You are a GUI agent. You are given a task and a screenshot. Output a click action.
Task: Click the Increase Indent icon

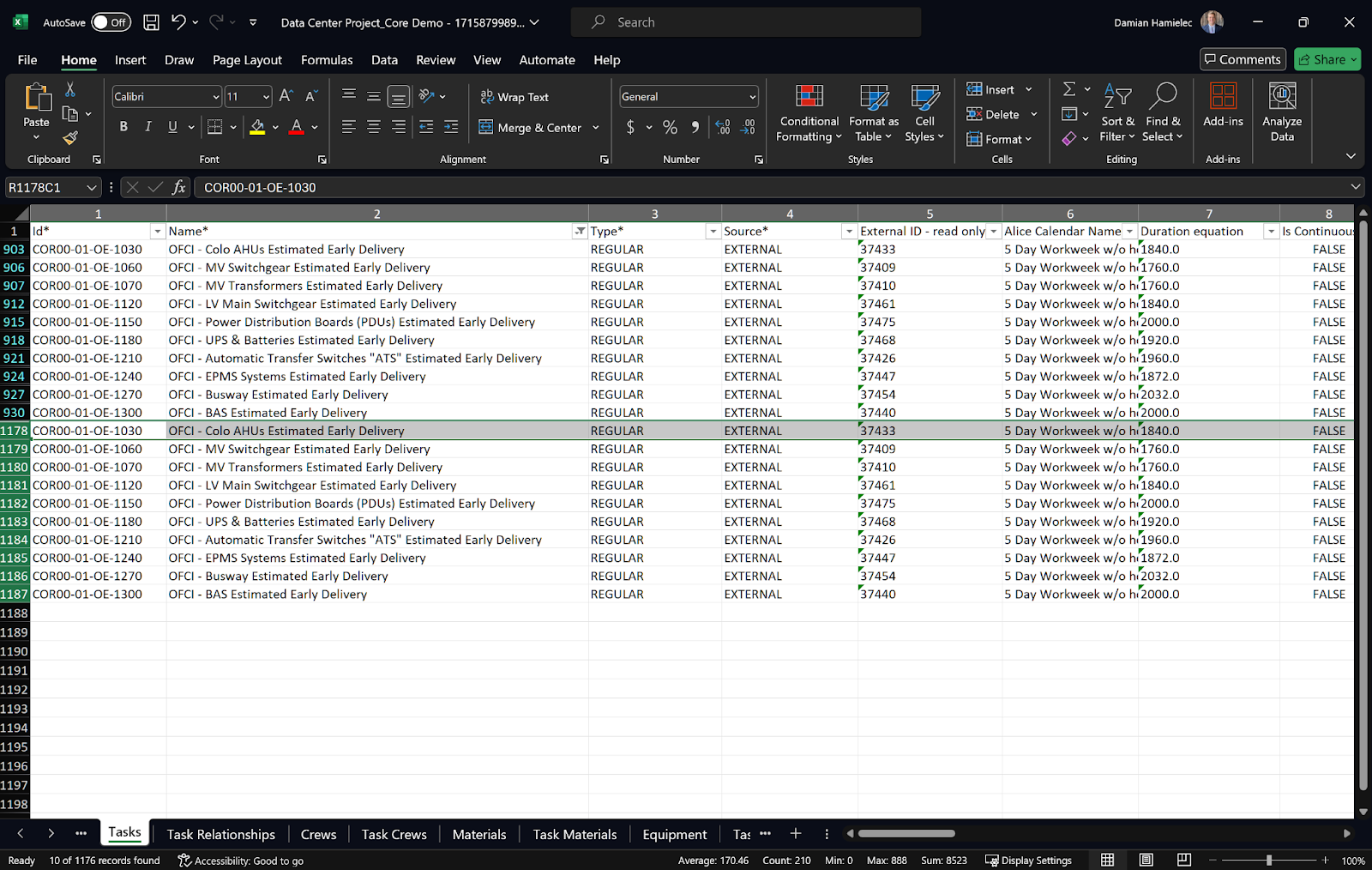(451, 127)
